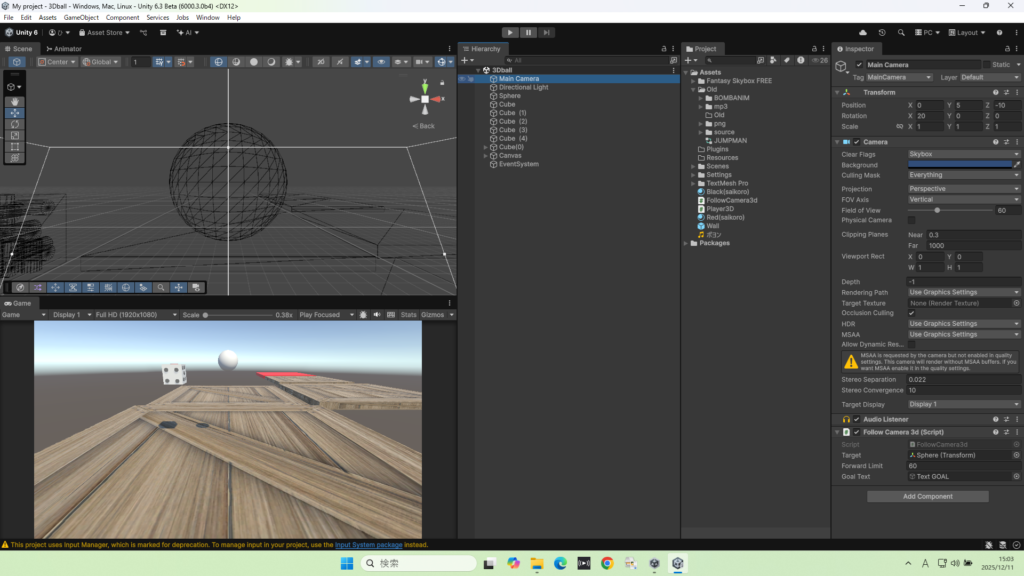The width and height of the screenshot is (1024, 576).
Task: Open the help icon for Transform component
Action: coord(996,92)
